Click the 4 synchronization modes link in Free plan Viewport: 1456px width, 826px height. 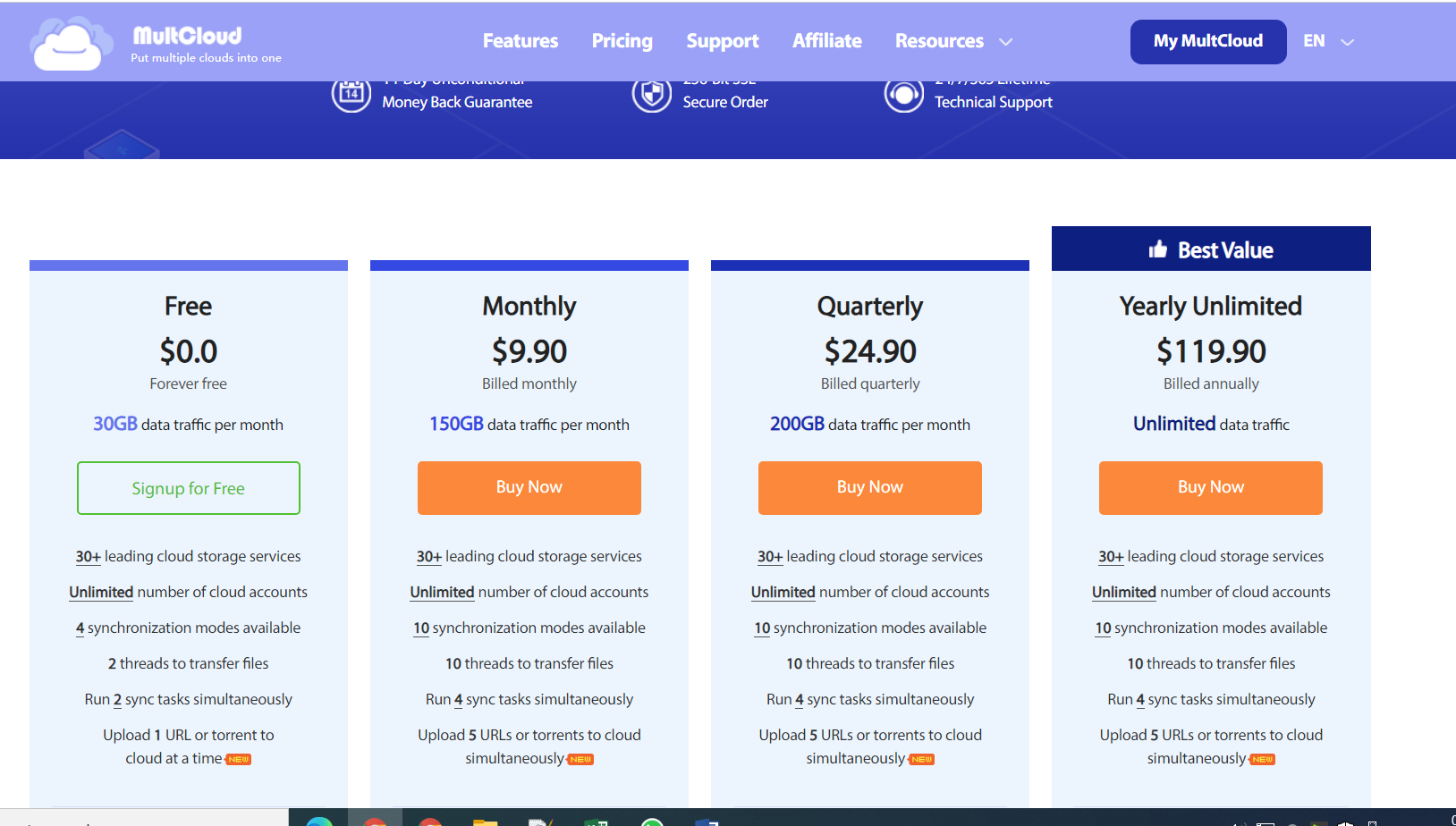coord(80,628)
